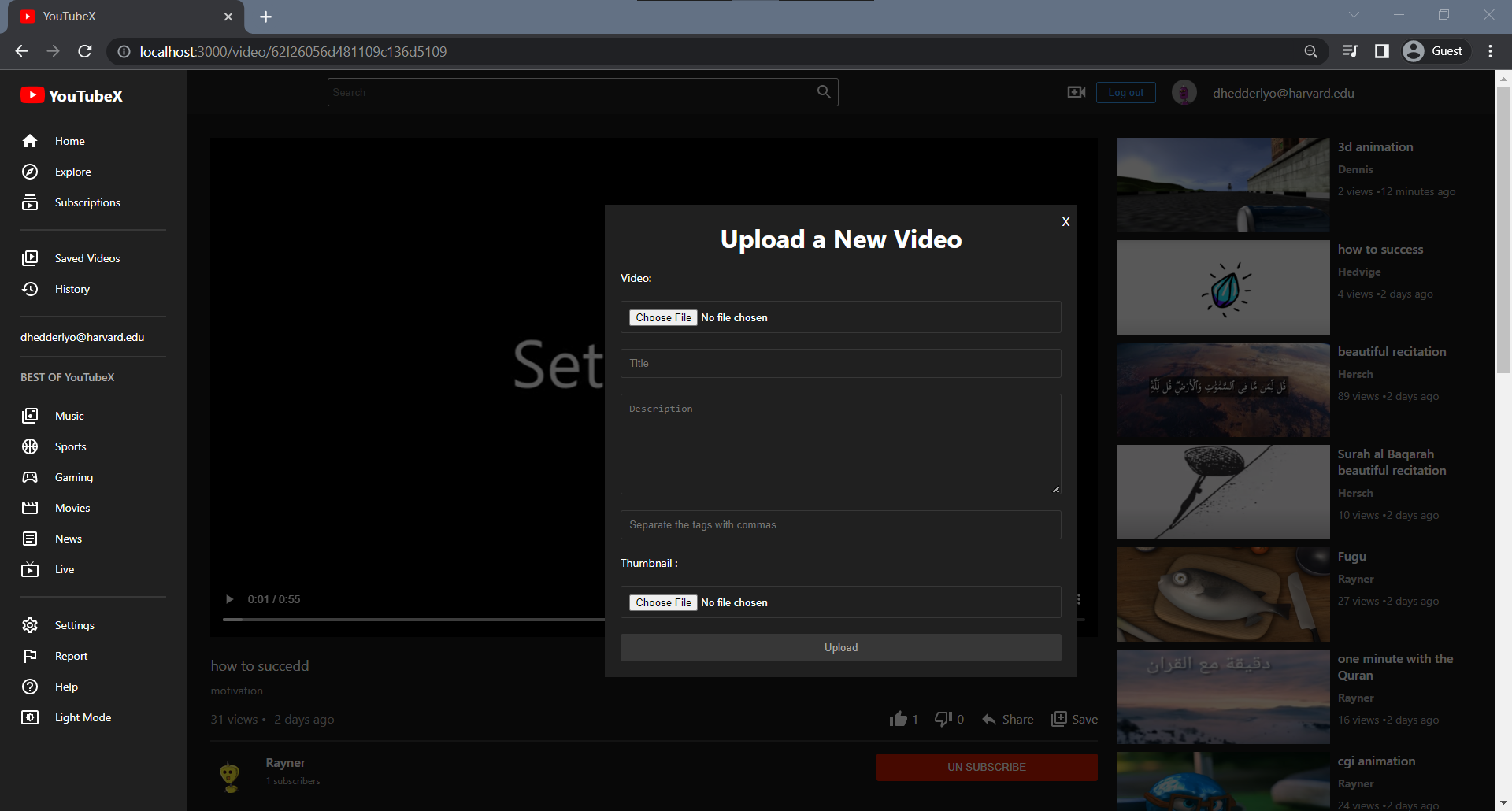The image size is (1512, 811).
Task: Open Home from the sidebar
Action: tap(69, 141)
